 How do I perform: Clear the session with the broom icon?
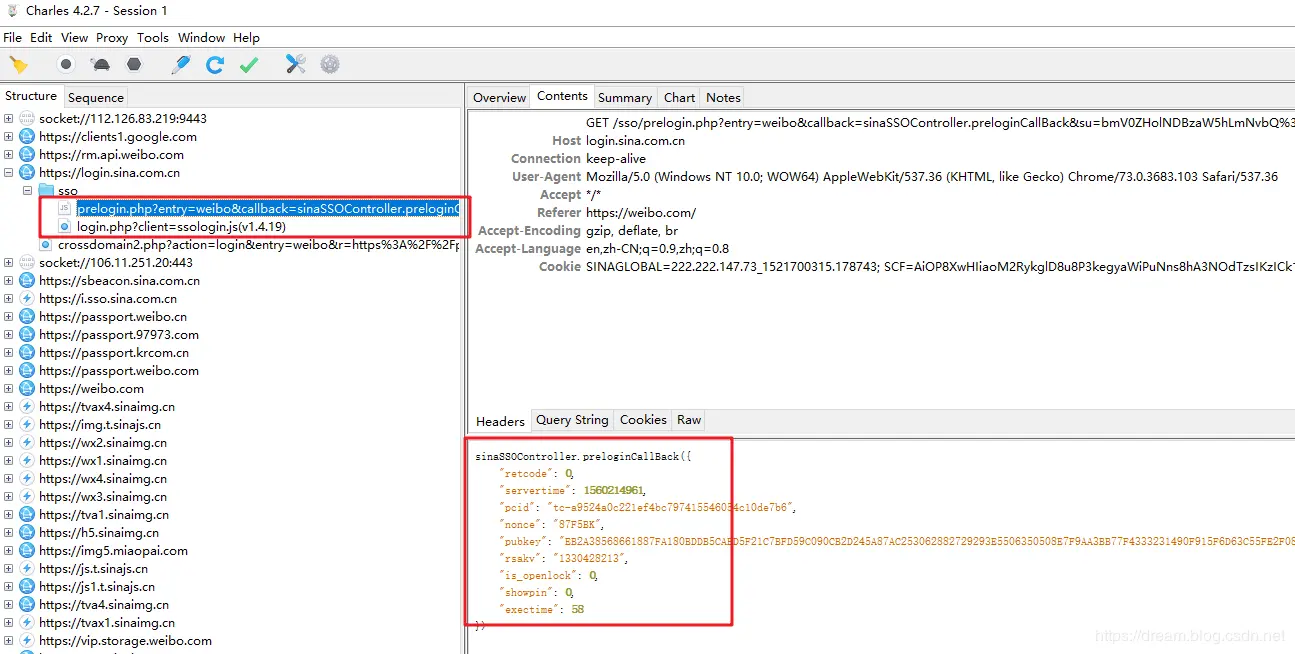(19, 65)
